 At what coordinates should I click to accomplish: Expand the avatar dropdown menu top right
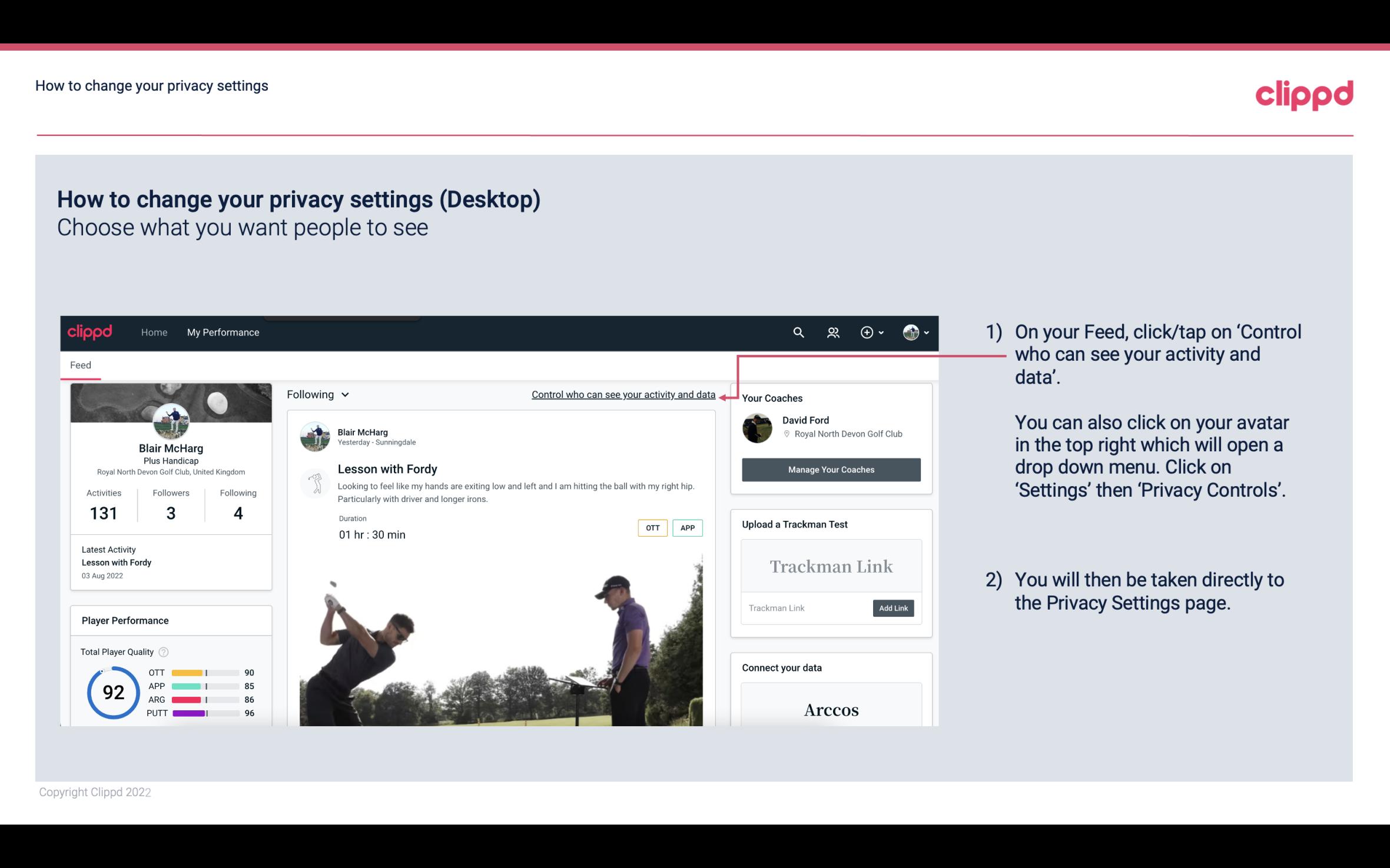[916, 332]
